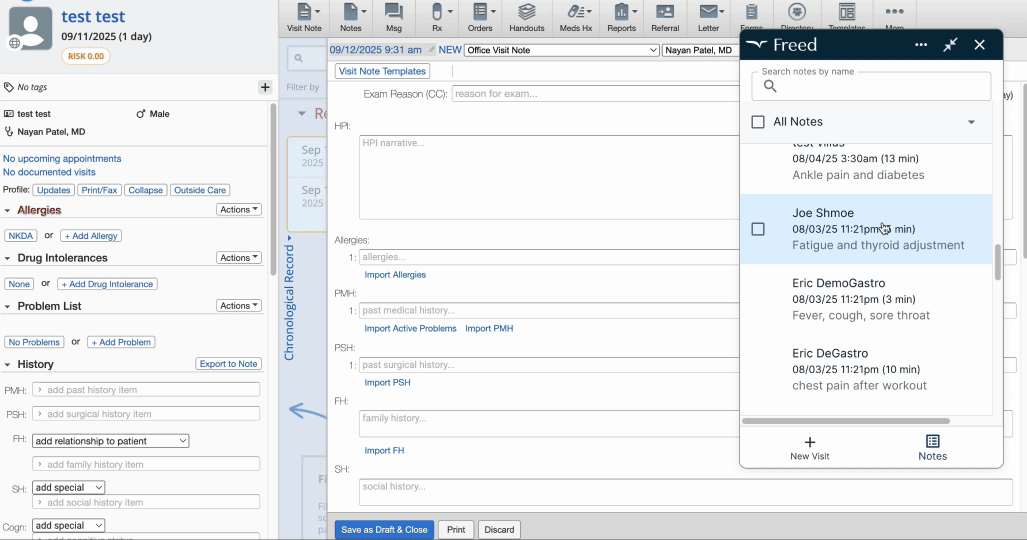
Task: Click the Visit Note Templates button
Action: click(x=383, y=71)
